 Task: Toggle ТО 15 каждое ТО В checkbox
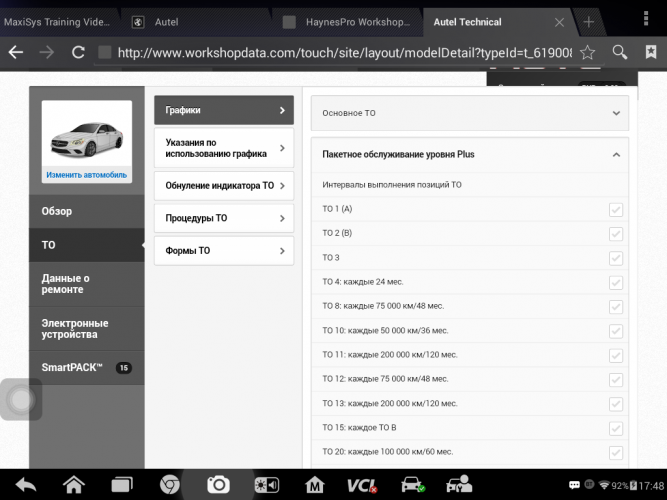click(x=616, y=428)
